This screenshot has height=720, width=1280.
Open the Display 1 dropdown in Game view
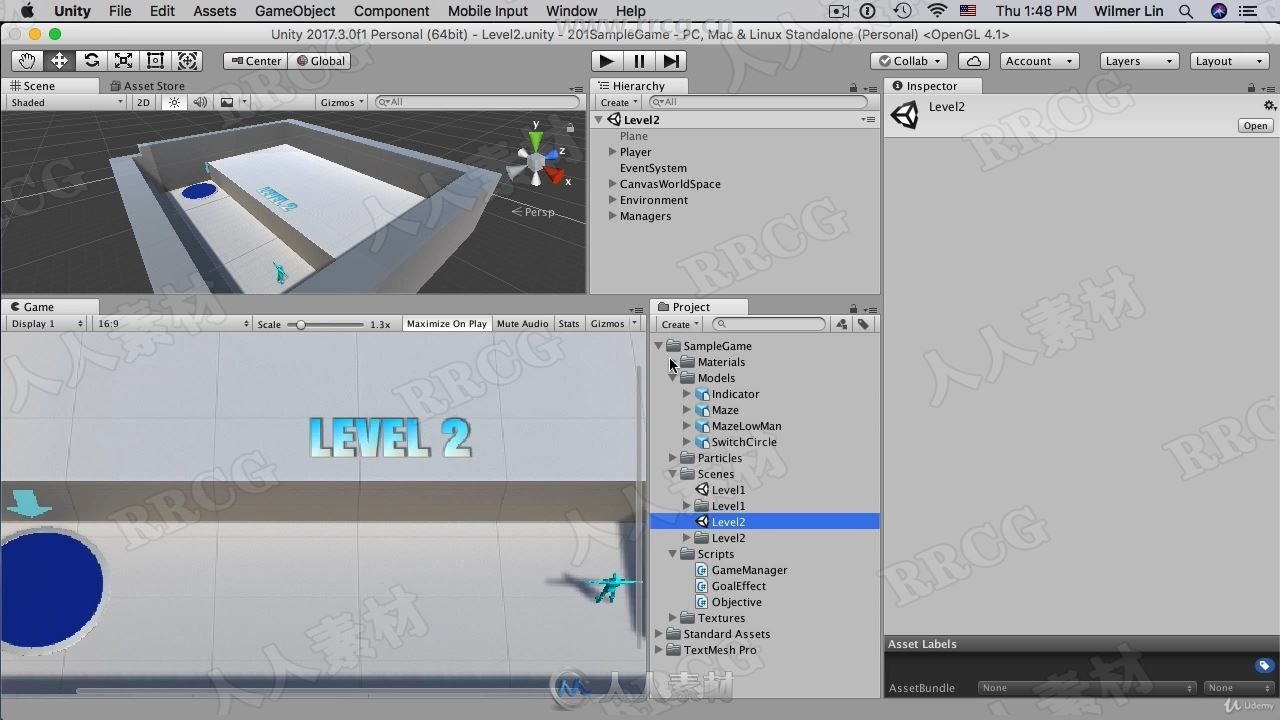pyautogui.click(x=46, y=323)
